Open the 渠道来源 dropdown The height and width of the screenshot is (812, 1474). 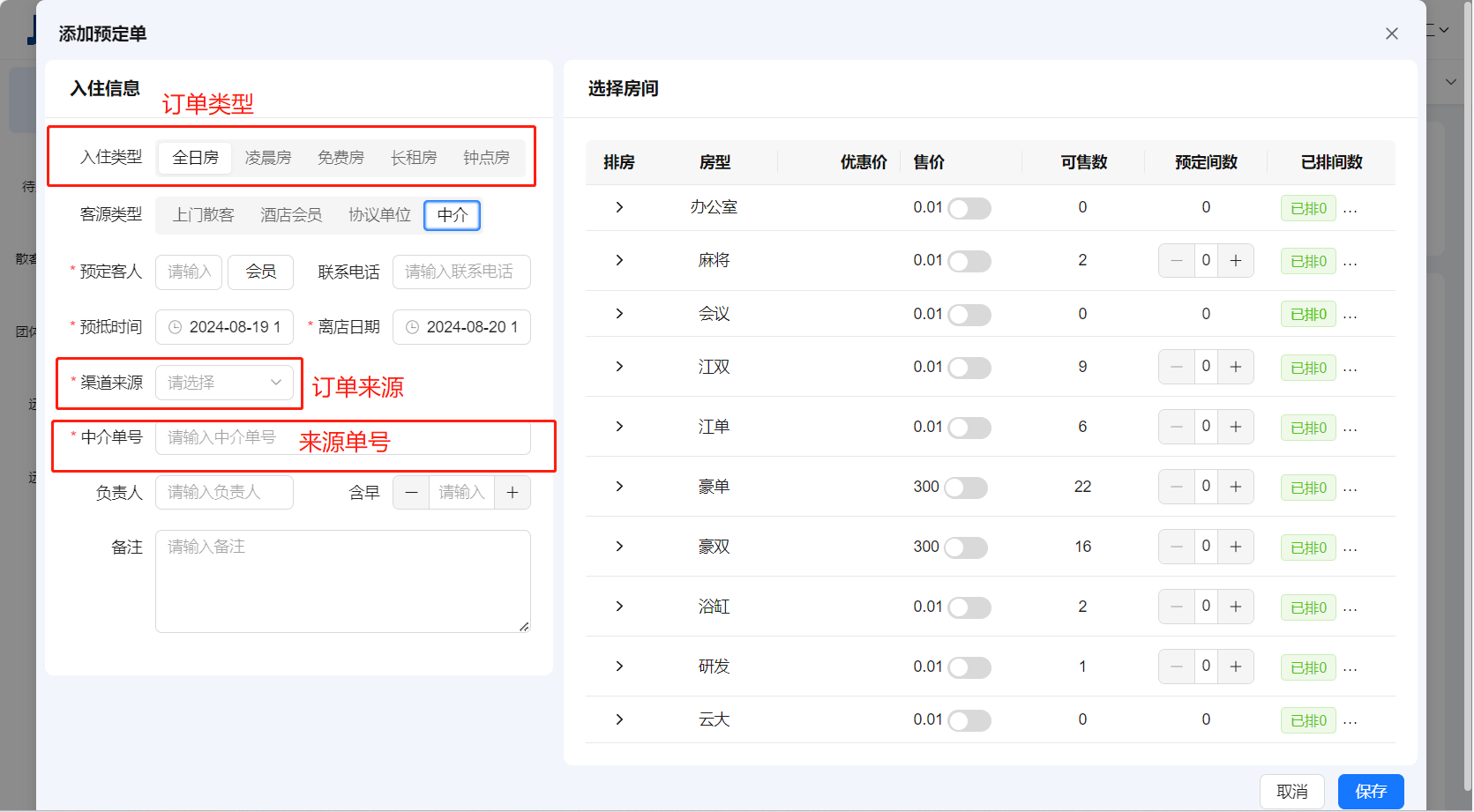224,383
